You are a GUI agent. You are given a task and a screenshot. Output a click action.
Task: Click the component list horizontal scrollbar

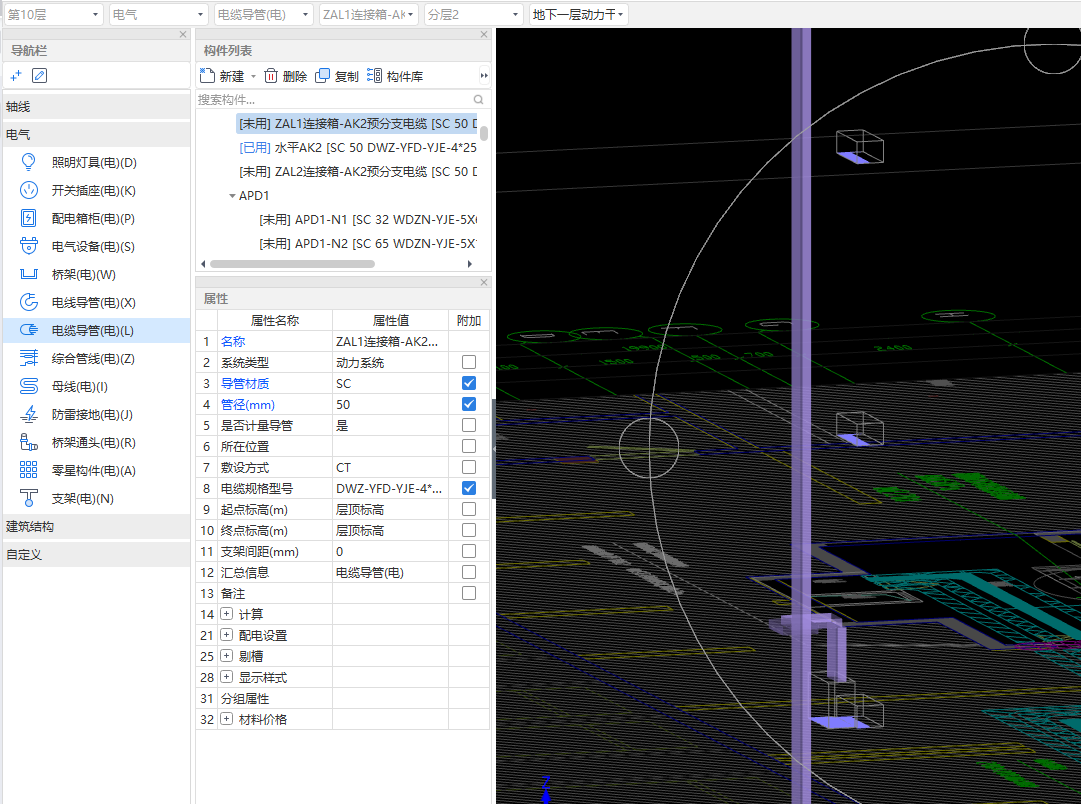coord(292,264)
